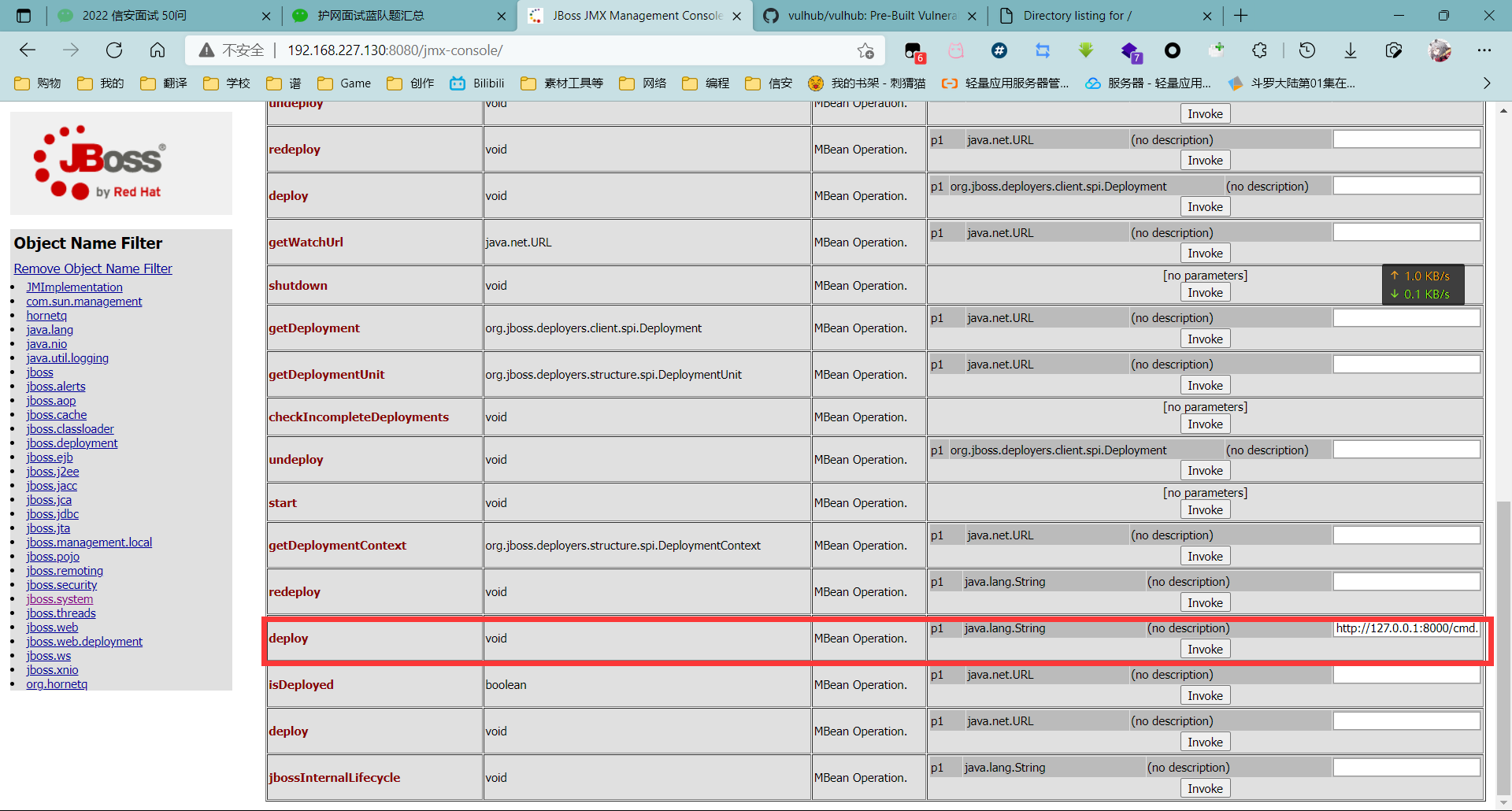Open the Game bookmarks folder
This screenshot has height=811, width=1512.
click(x=343, y=83)
